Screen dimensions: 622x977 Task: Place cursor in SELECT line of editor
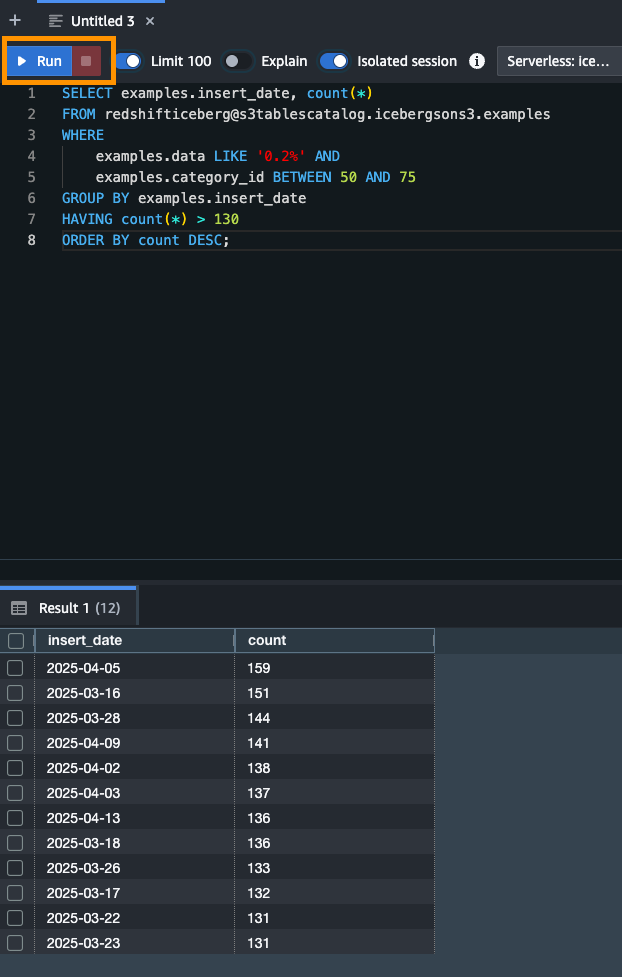point(217,93)
